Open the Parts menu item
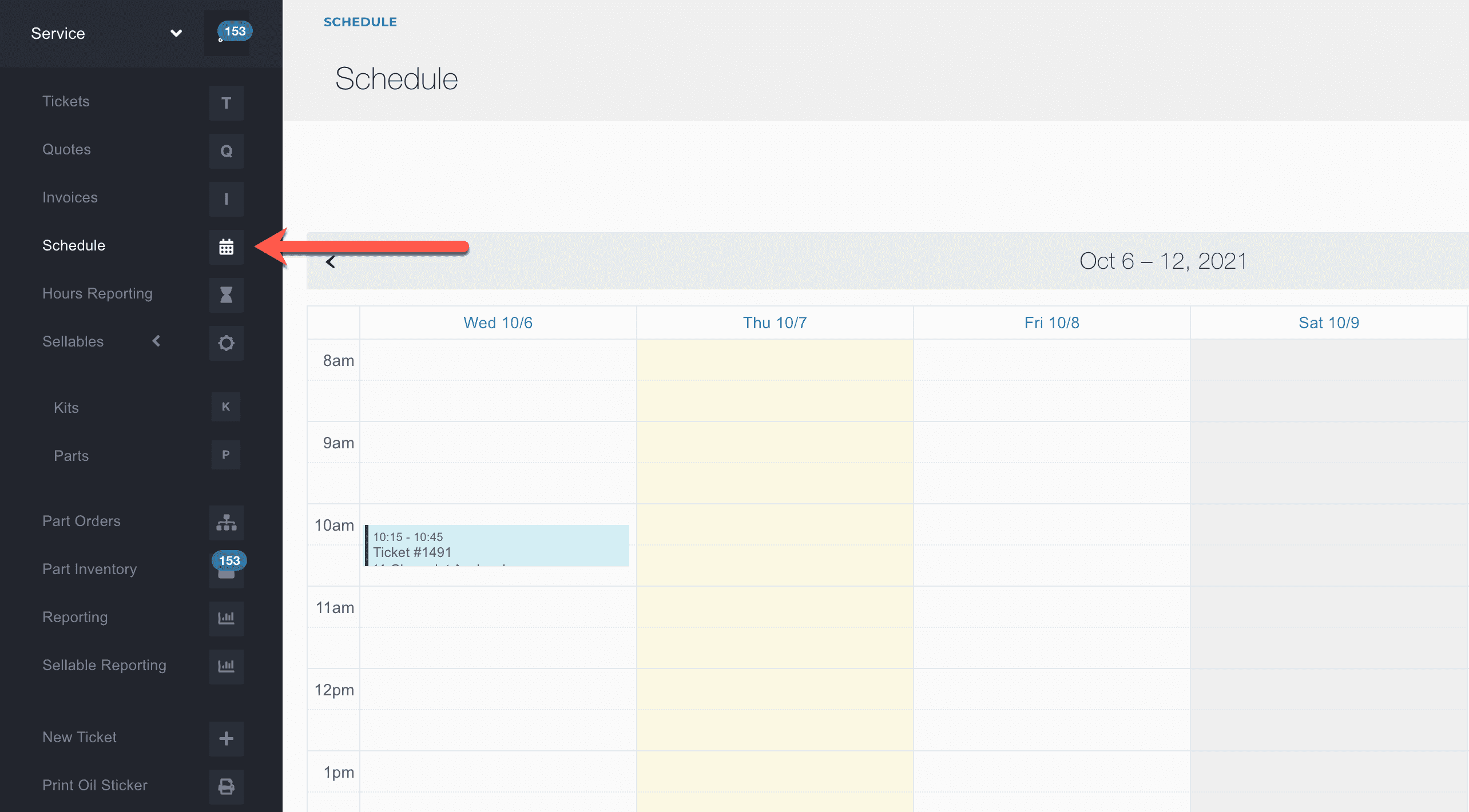This screenshot has width=1469, height=812. click(71, 456)
